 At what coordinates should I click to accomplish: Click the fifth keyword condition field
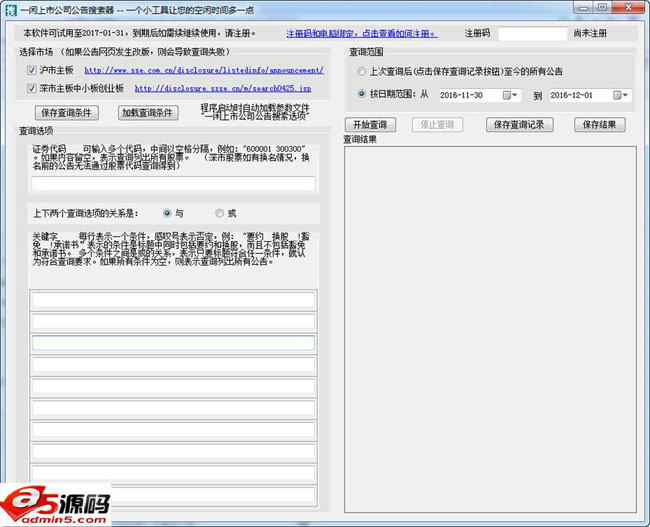point(173,386)
